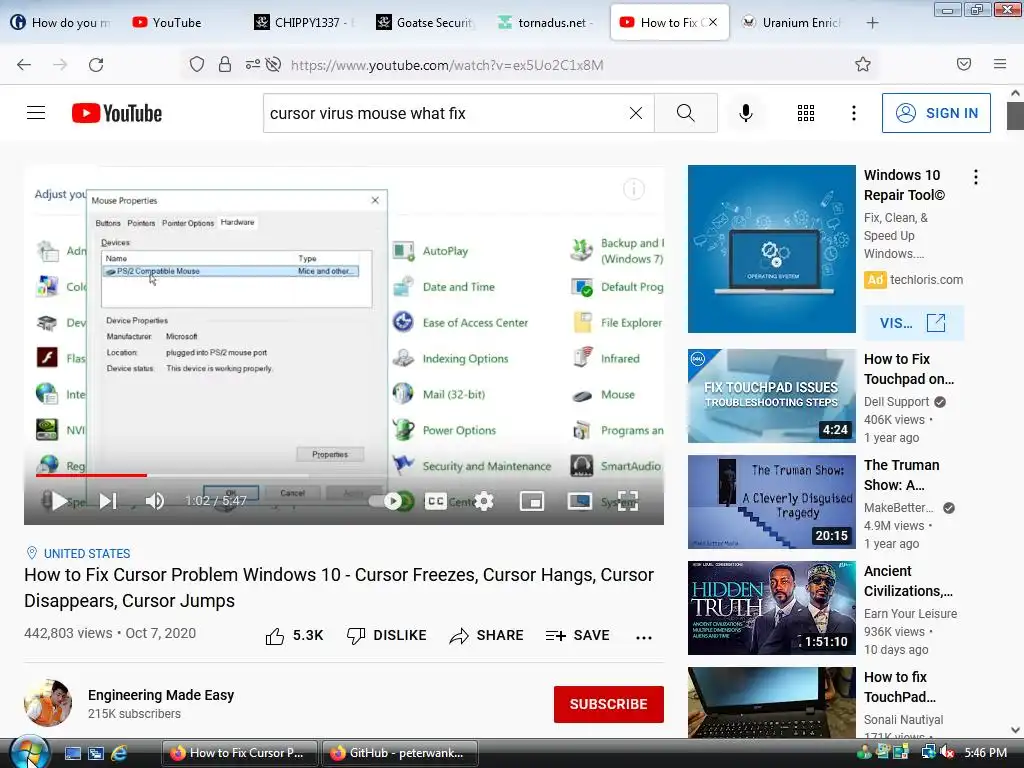
Task: Open player settings gear
Action: [x=484, y=501]
